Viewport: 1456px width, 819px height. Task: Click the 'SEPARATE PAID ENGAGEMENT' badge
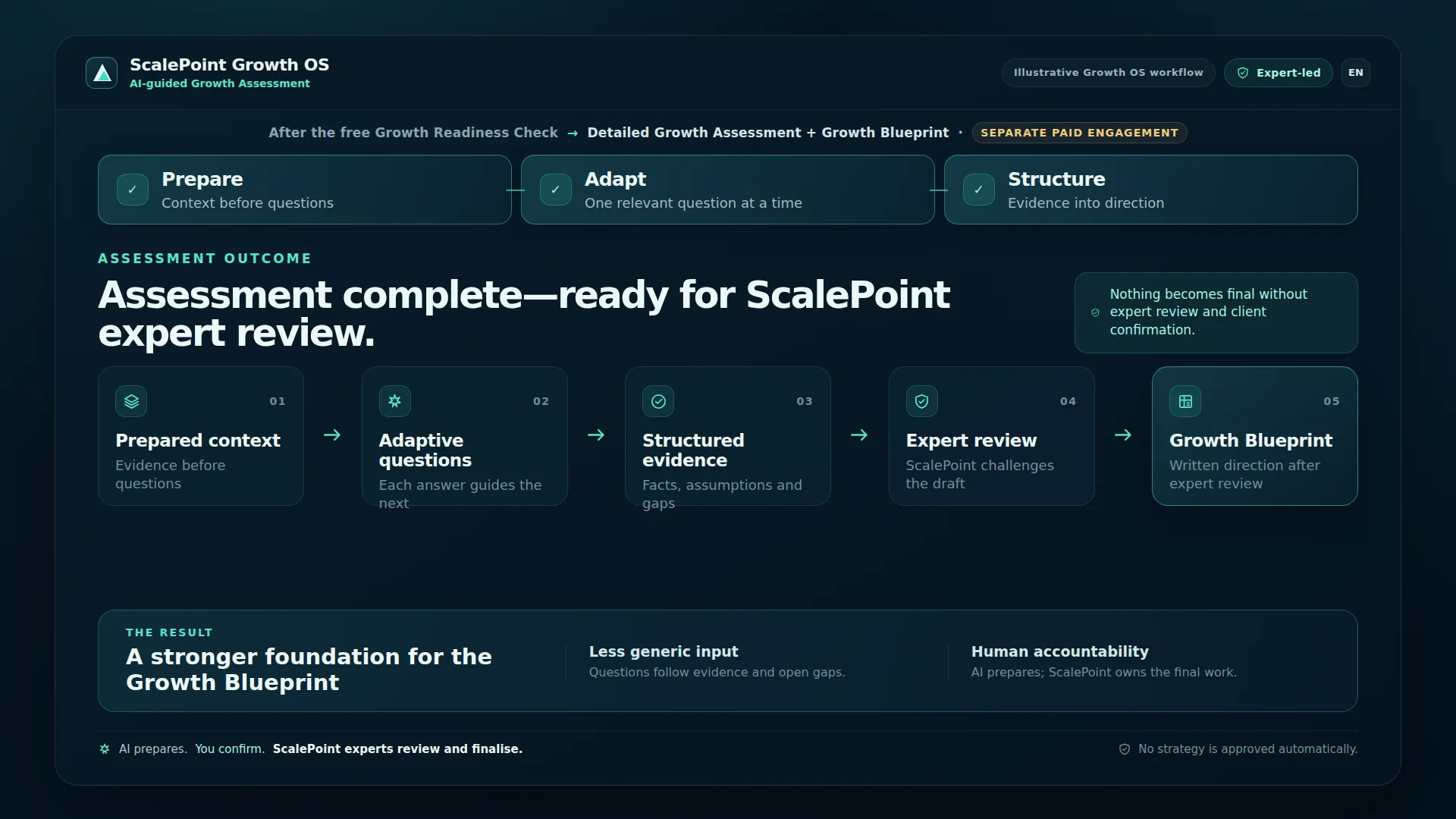click(x=1080, y=133)
